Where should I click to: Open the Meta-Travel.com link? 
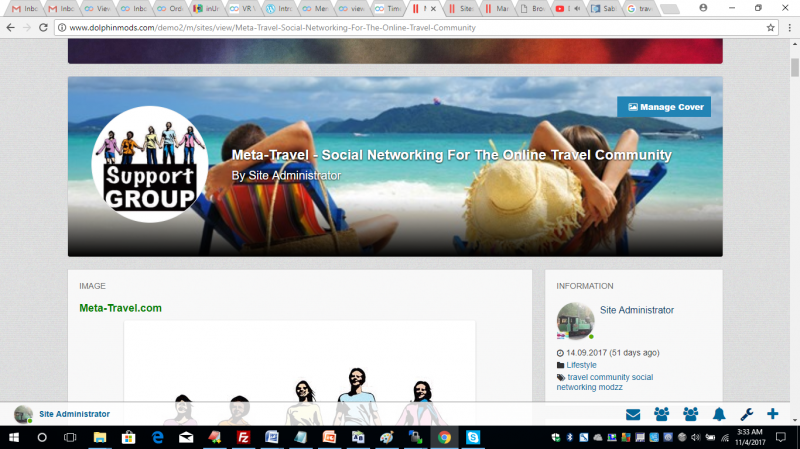pyautogui.click(x=120, y=308)
